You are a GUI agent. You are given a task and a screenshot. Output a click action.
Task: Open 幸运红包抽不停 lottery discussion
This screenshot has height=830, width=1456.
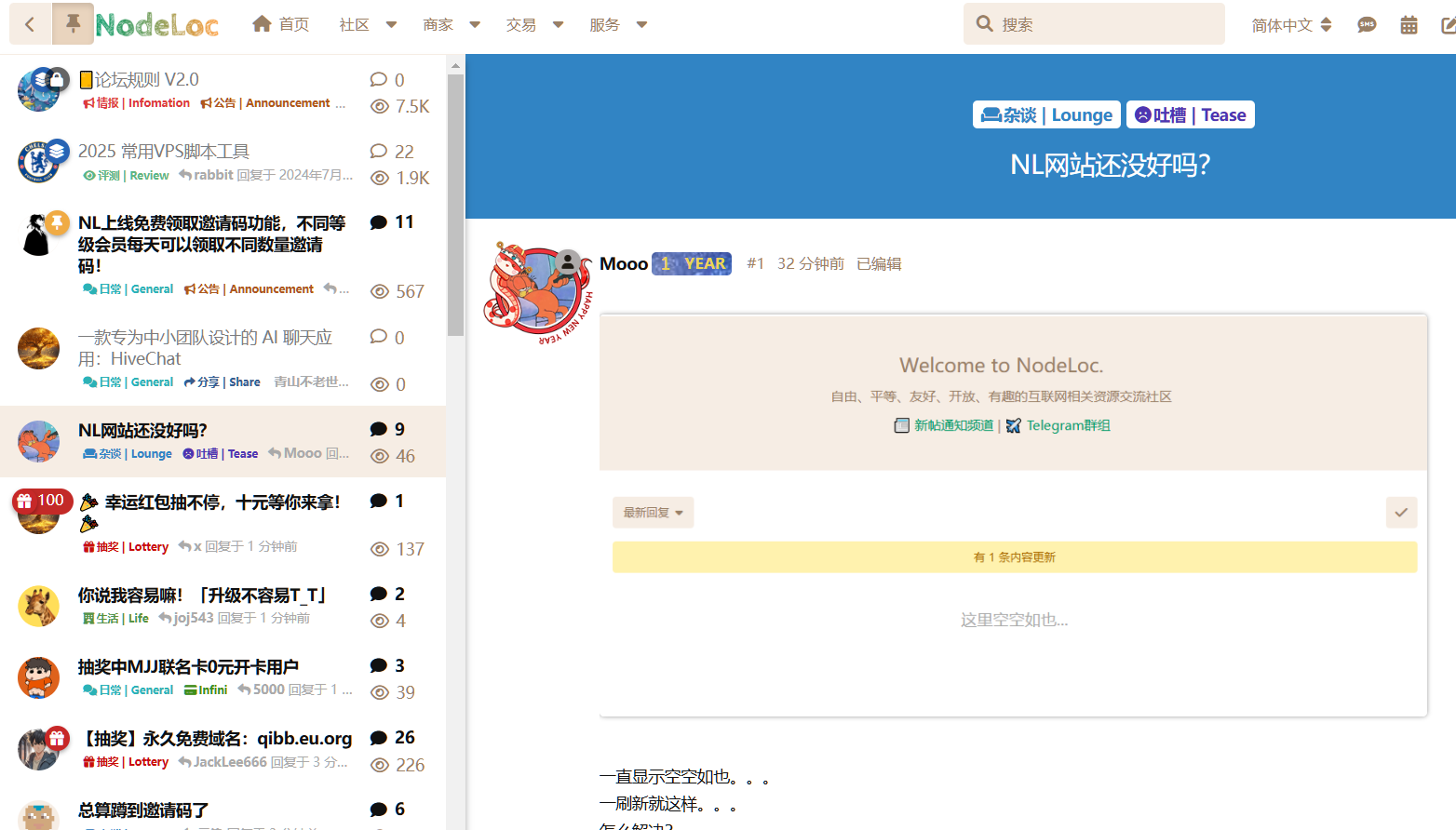pyautogui.click(x=210, y=513)
